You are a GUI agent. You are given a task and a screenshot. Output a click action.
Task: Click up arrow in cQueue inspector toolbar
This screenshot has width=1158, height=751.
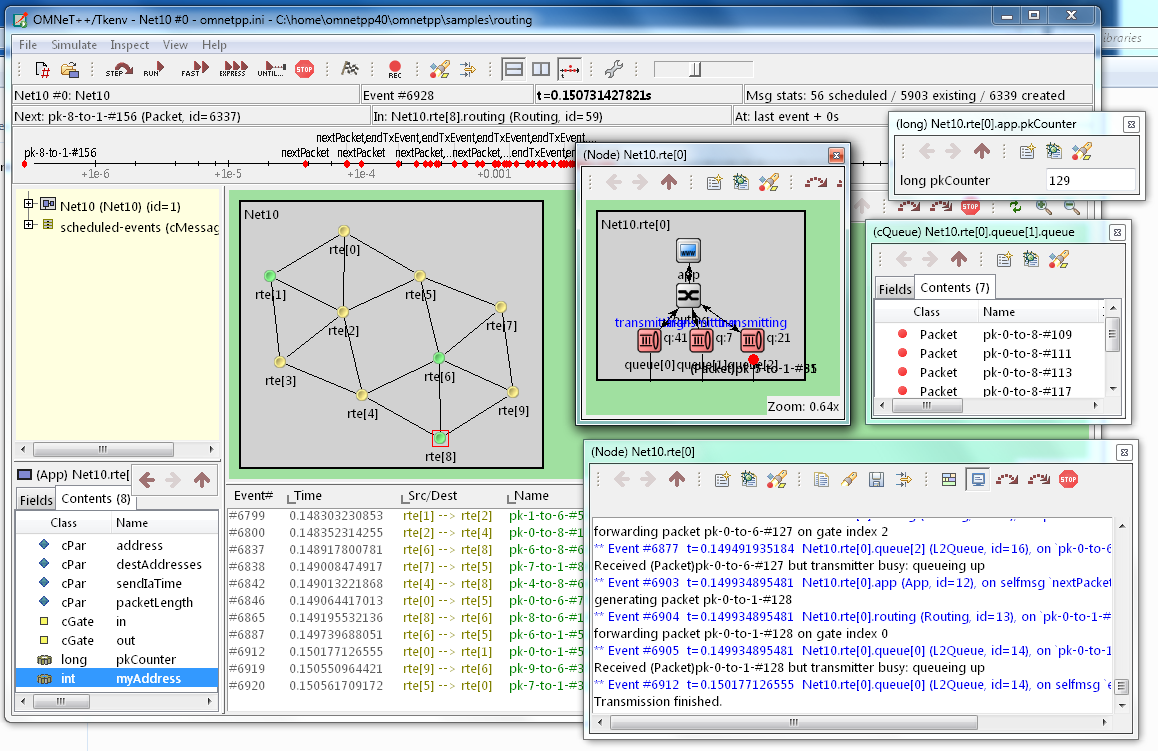point(959,259)
